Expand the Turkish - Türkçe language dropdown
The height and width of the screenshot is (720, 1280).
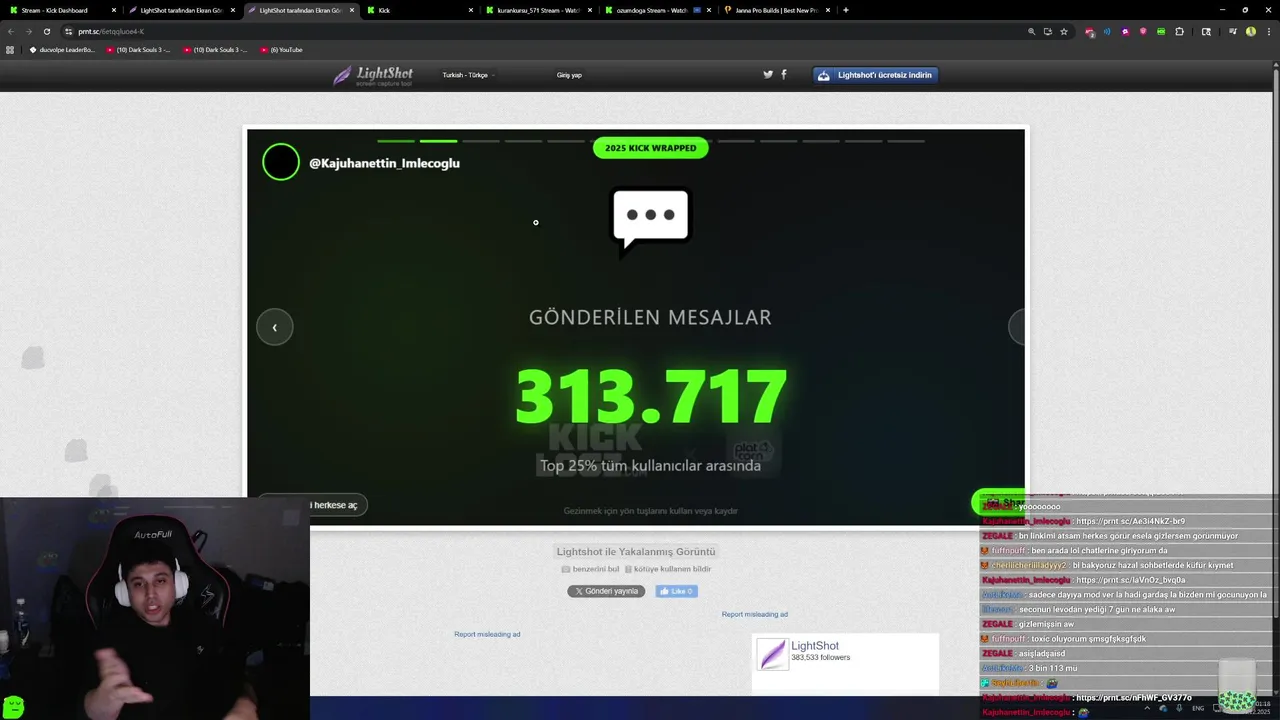pyautogui.click(x=469, y=75)
